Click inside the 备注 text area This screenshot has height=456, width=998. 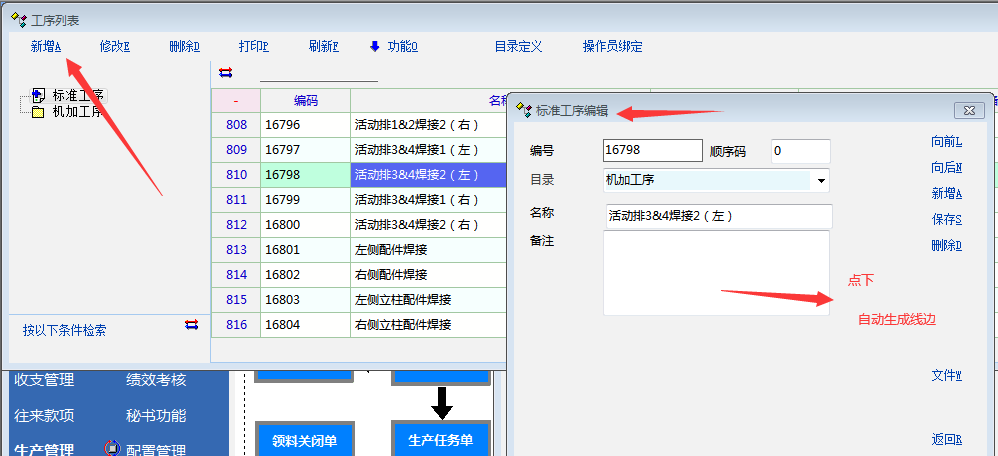716,272
